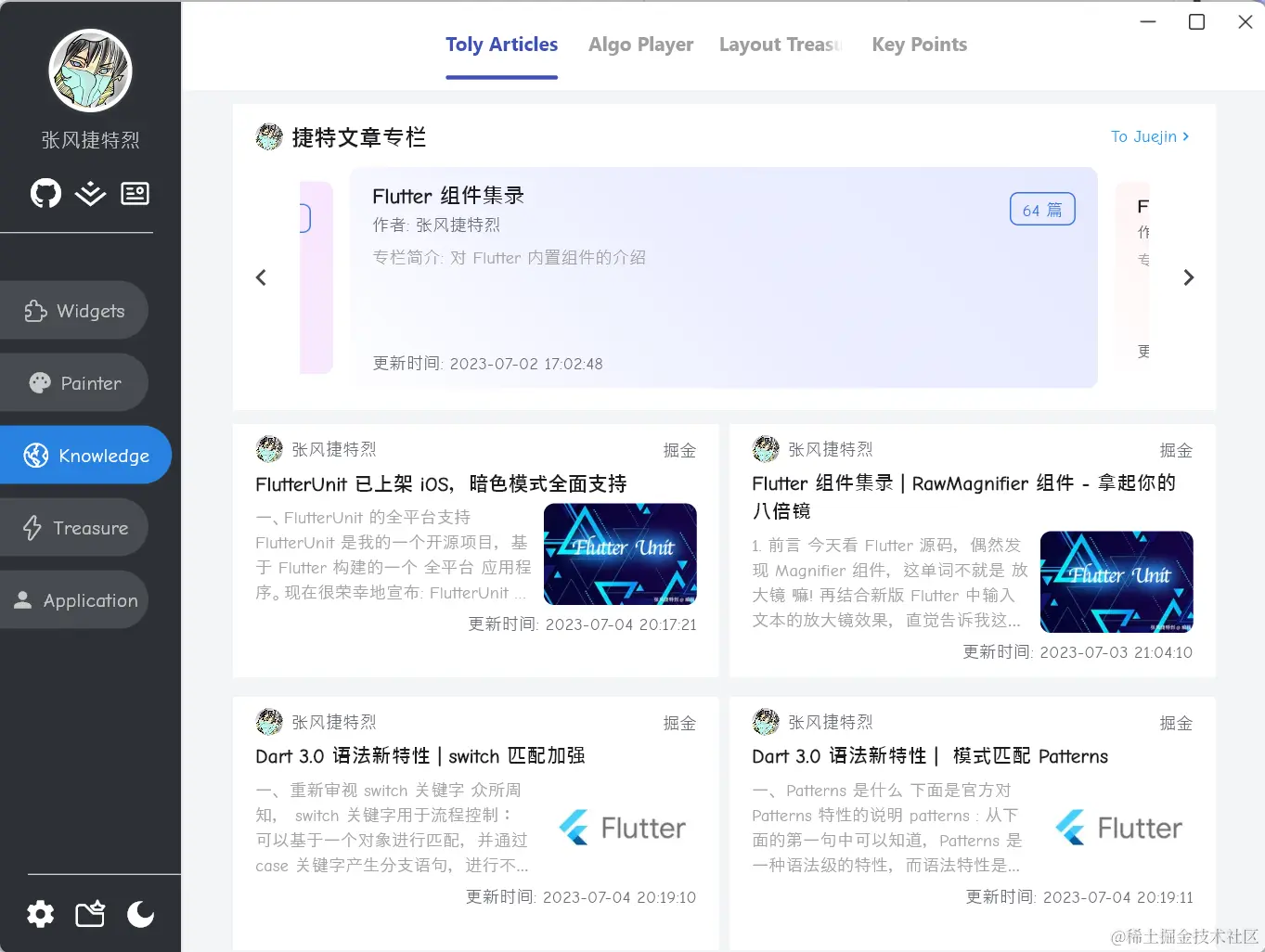The image size is (1265, 952).
Task: Maximize the application window
Action: click(x=1197, y=21)
